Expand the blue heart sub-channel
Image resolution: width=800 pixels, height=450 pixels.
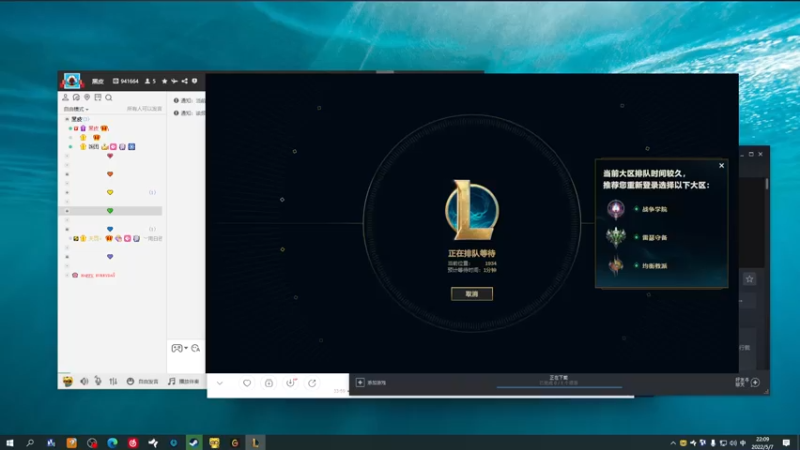tap(67, 229)
